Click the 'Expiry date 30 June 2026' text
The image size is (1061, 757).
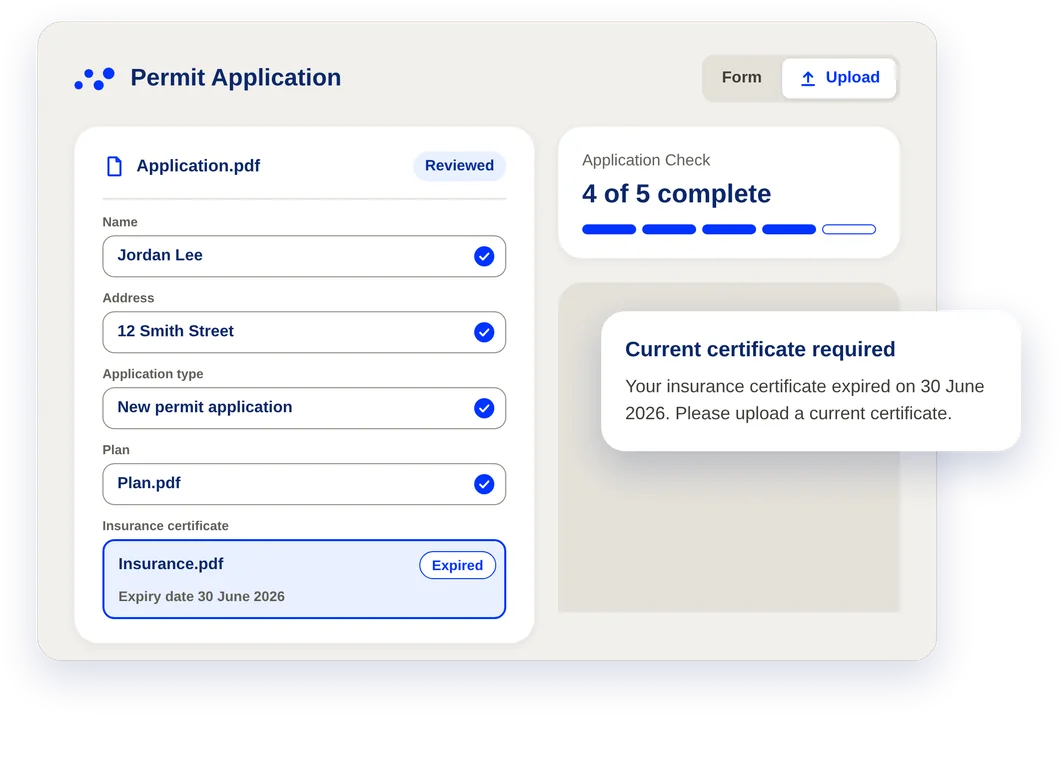(202, 597)
